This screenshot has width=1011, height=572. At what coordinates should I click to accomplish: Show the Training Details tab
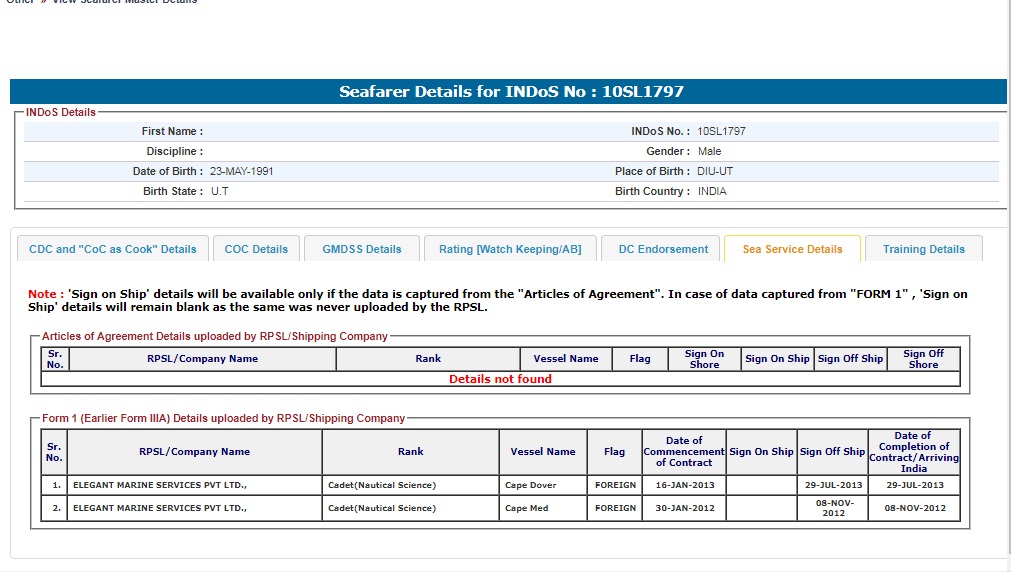(923, 249)
